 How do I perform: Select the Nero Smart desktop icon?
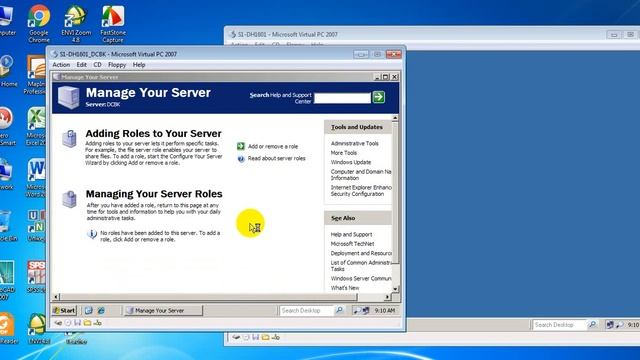point(7,127)
